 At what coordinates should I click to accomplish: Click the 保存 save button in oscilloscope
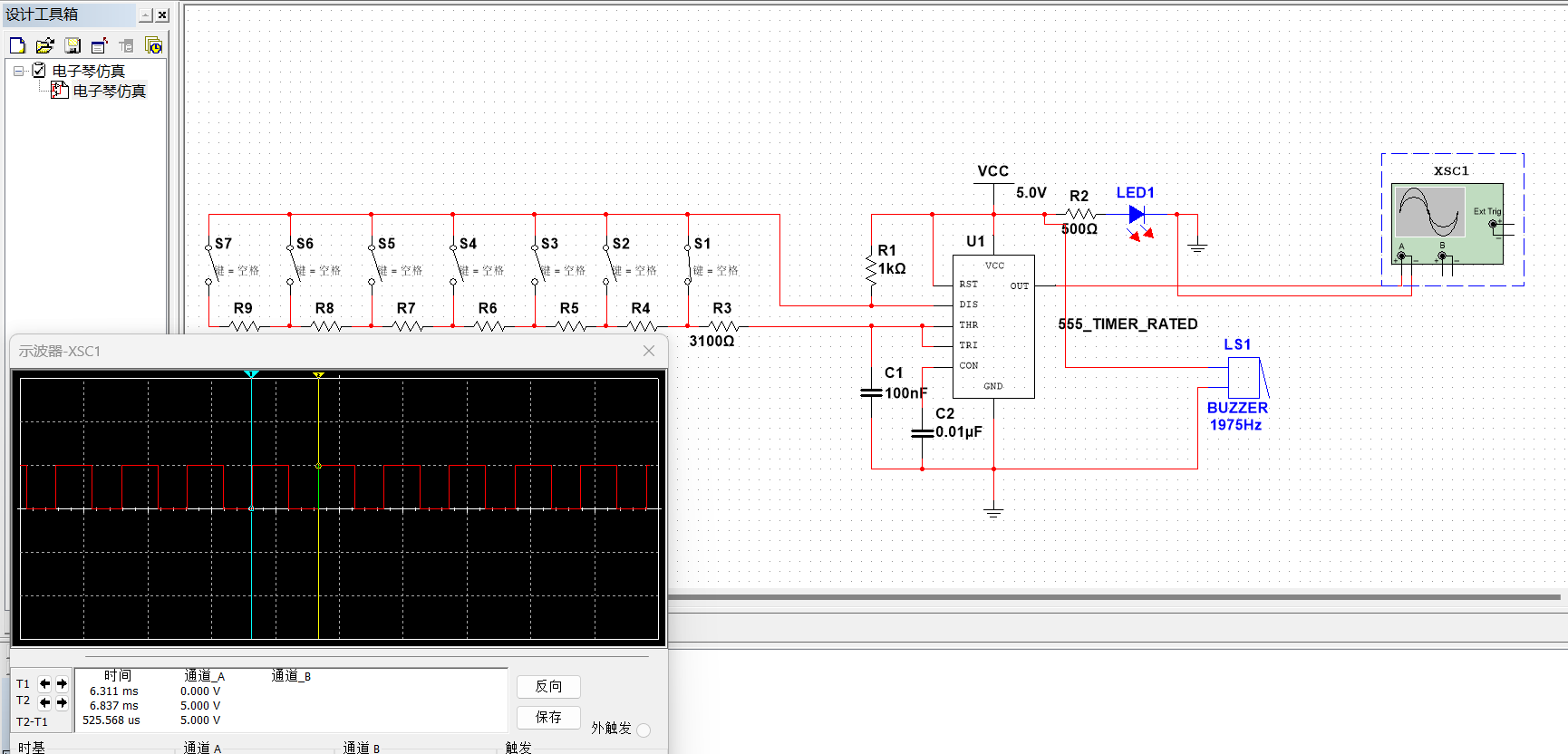(x=548, y=717)
